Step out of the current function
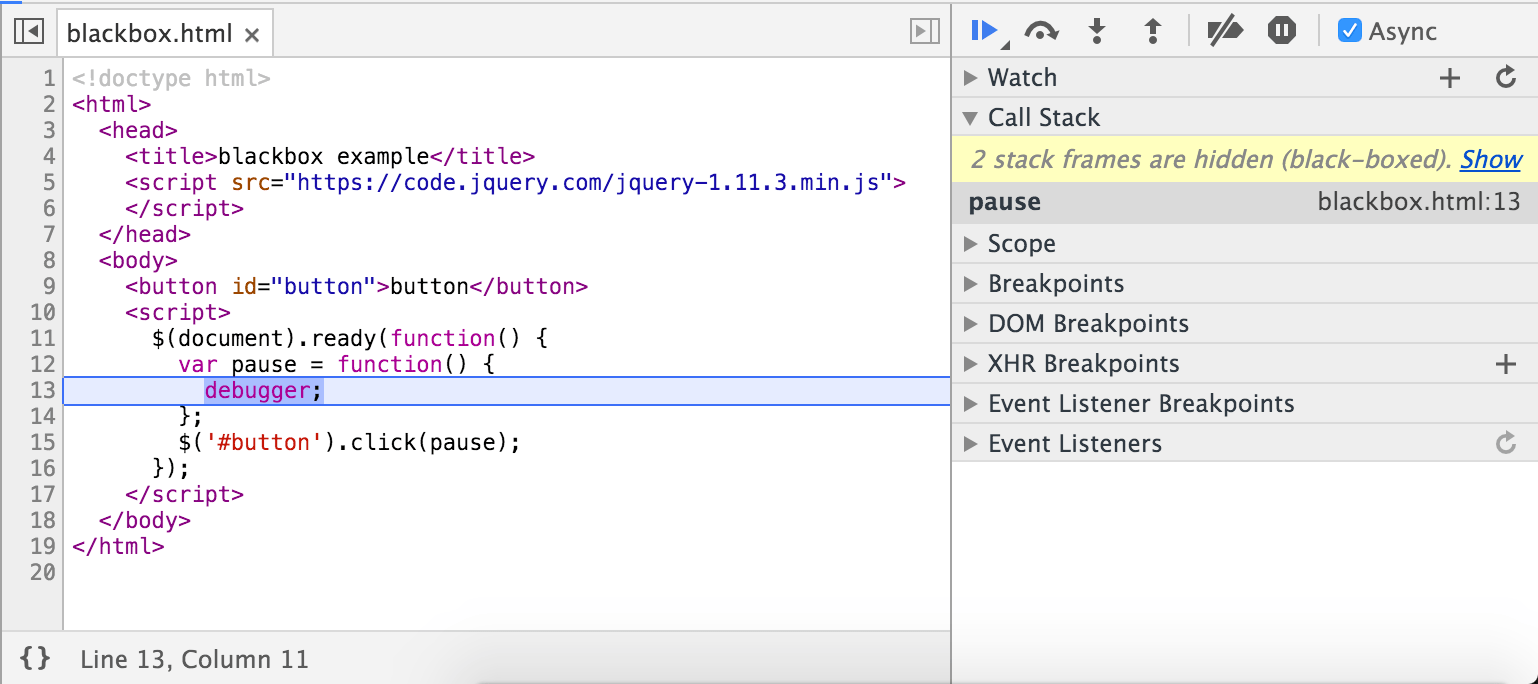Image resolution: width=1538 pixels, height=684 pixels. pyautogui.click(x=1152, y=31)
